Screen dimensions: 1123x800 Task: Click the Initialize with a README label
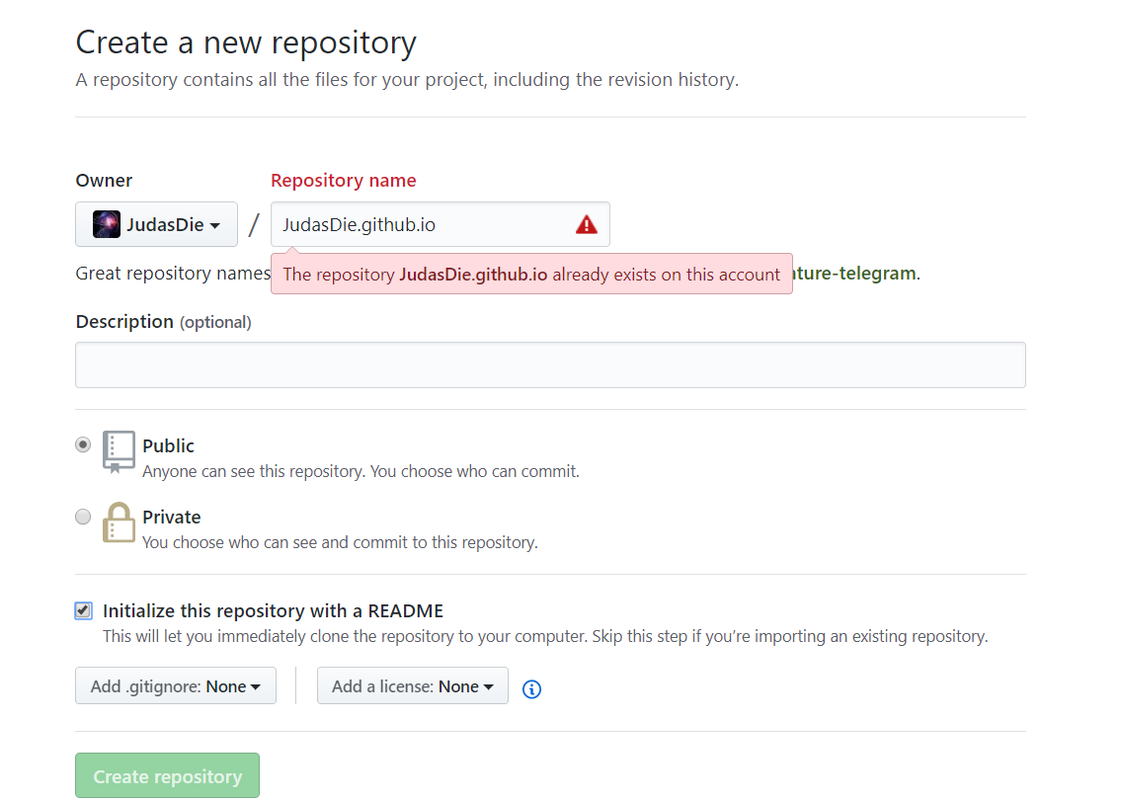pos(273,610)
